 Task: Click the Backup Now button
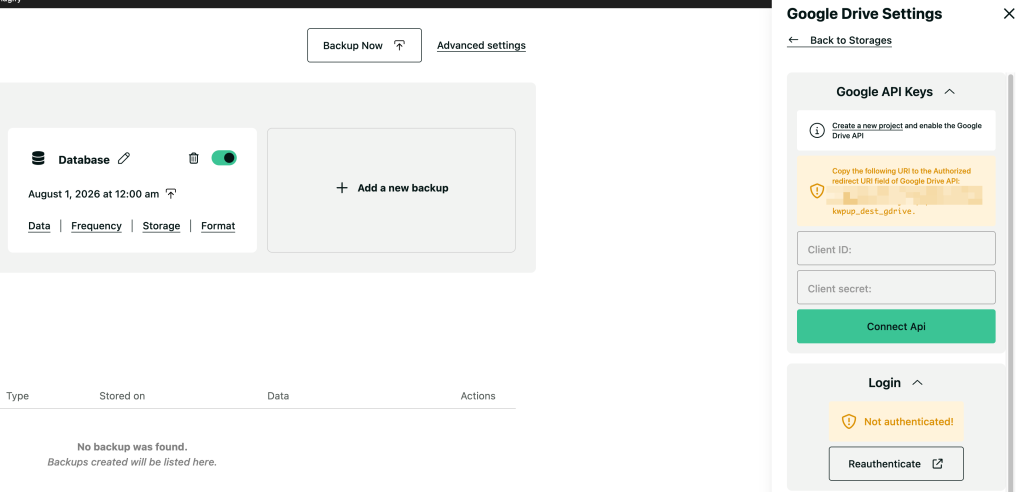coord(364,45)
